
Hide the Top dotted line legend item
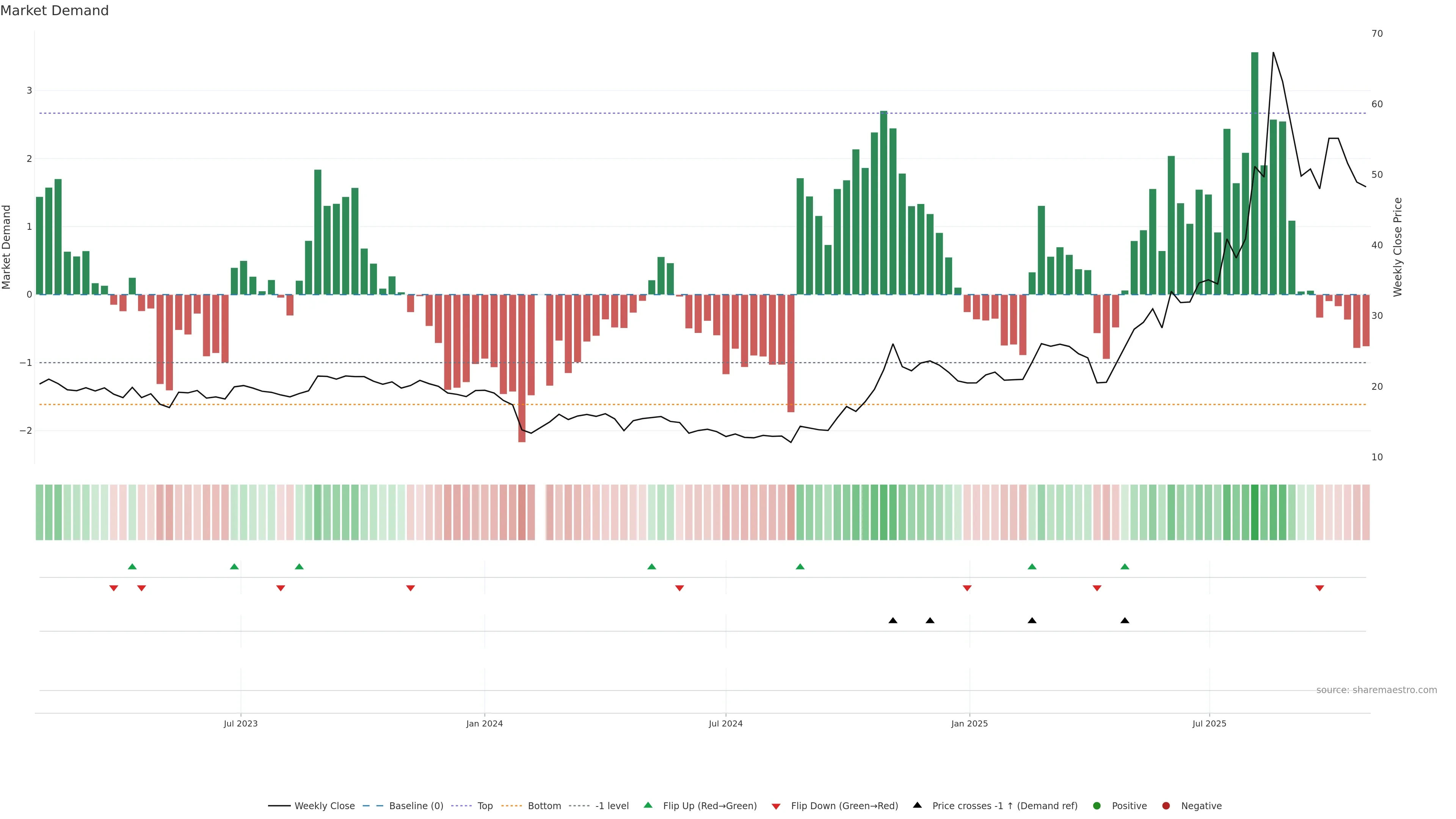click(x=485, y=806)
